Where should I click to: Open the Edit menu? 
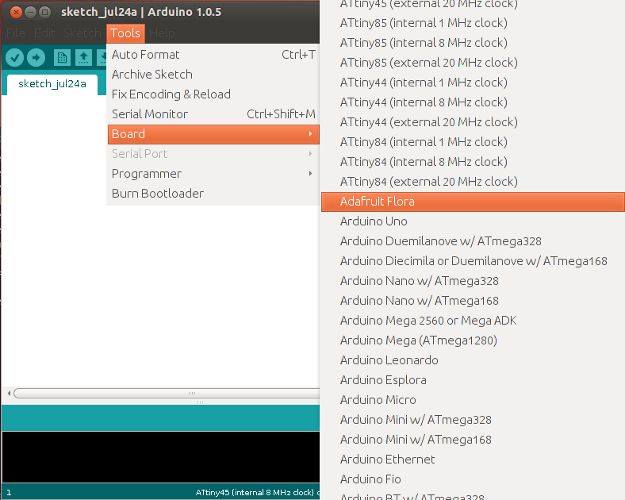(44, 33)
